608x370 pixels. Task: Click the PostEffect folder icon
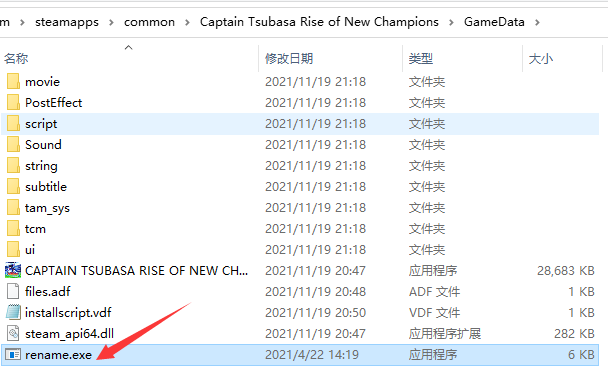13,102
